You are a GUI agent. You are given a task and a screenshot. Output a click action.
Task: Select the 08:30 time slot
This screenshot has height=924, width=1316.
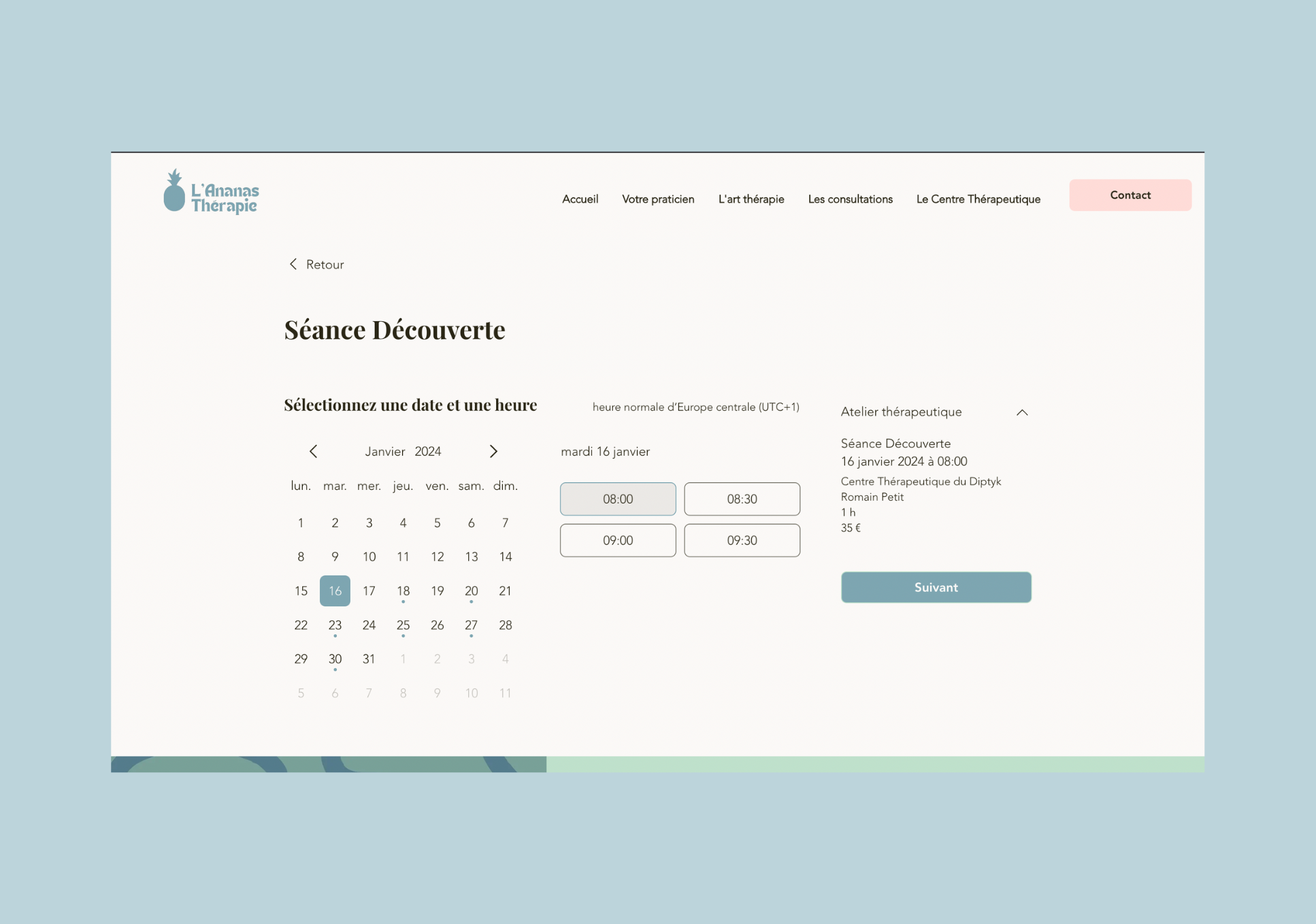[741, 499]
